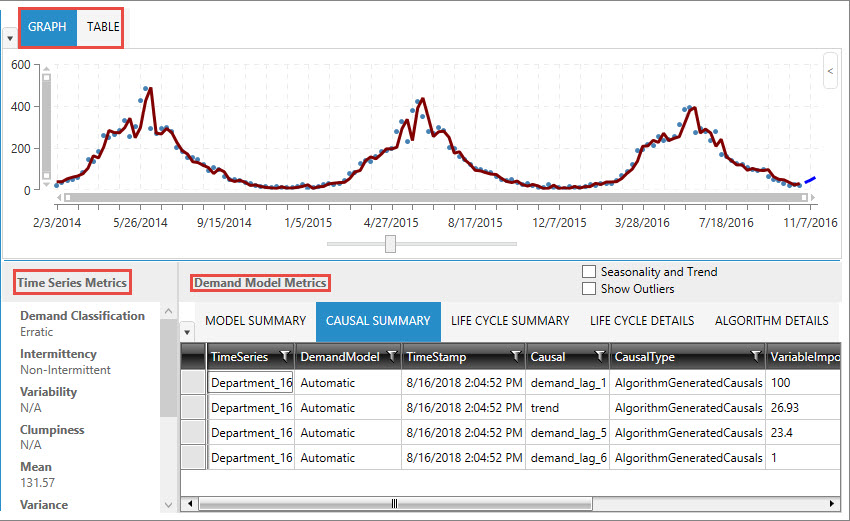Filter the DemandModel column

(x=391, y=356)
